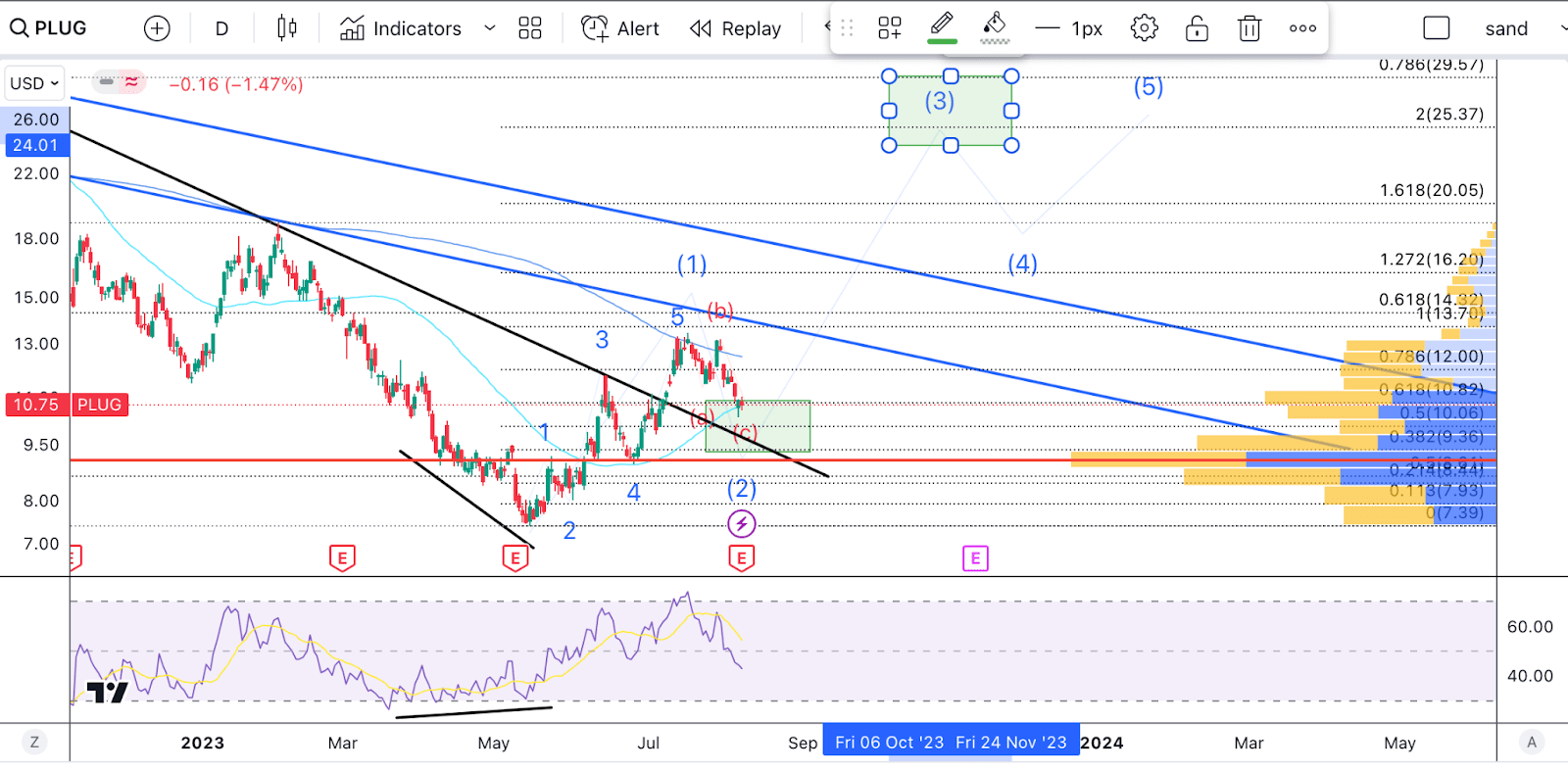Click top-left handle of (3) rectangle

(x=889, y=75)
